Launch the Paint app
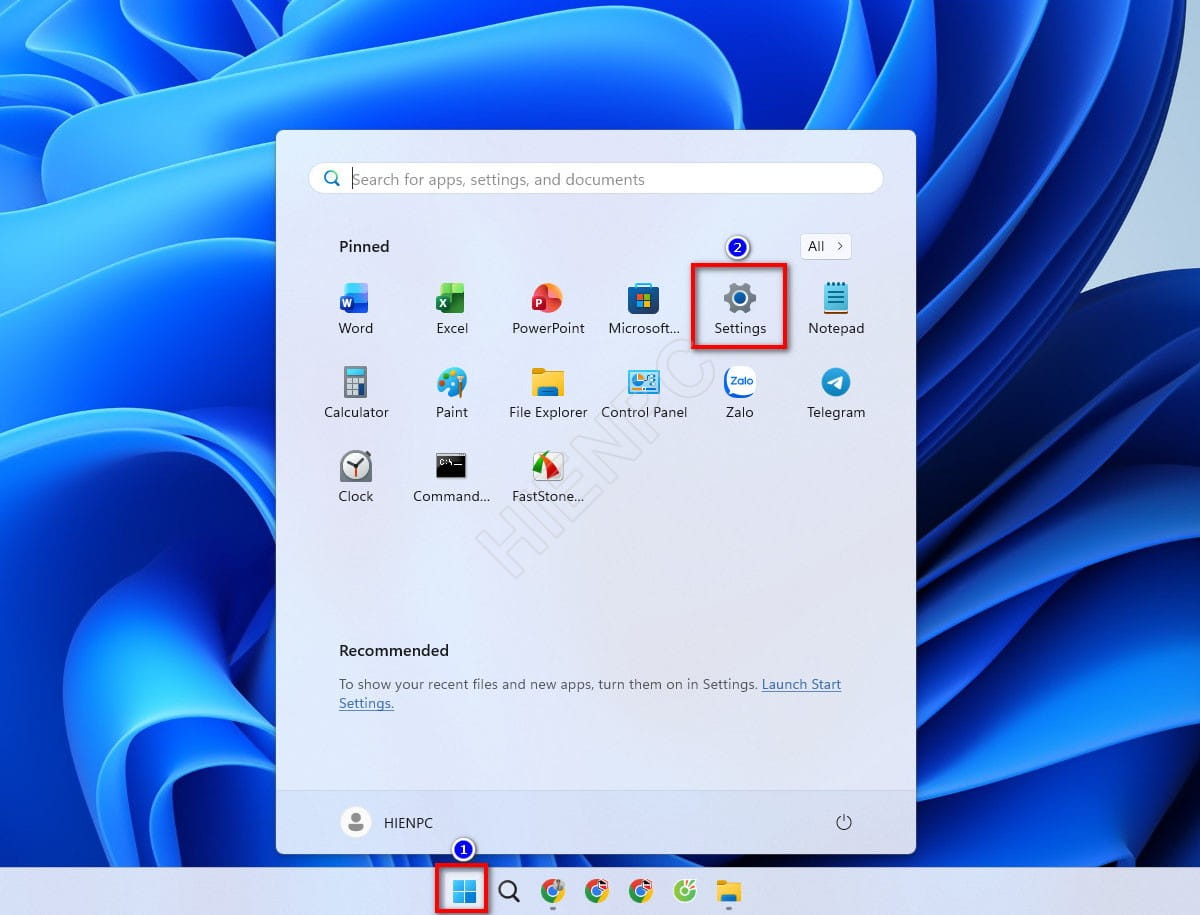Image resolution: width=1200 pixels, height=915 pixels. [452, 393]
